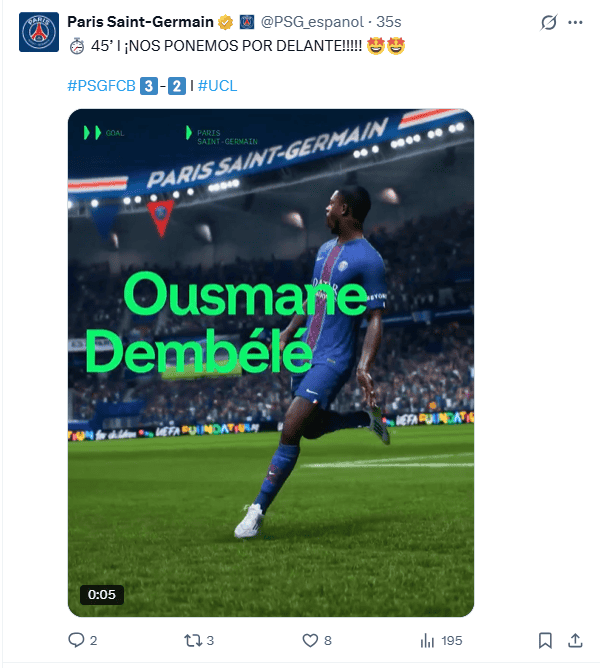Click the 0:05 video duration badge
600x668 pixels.
pos(102,594)
